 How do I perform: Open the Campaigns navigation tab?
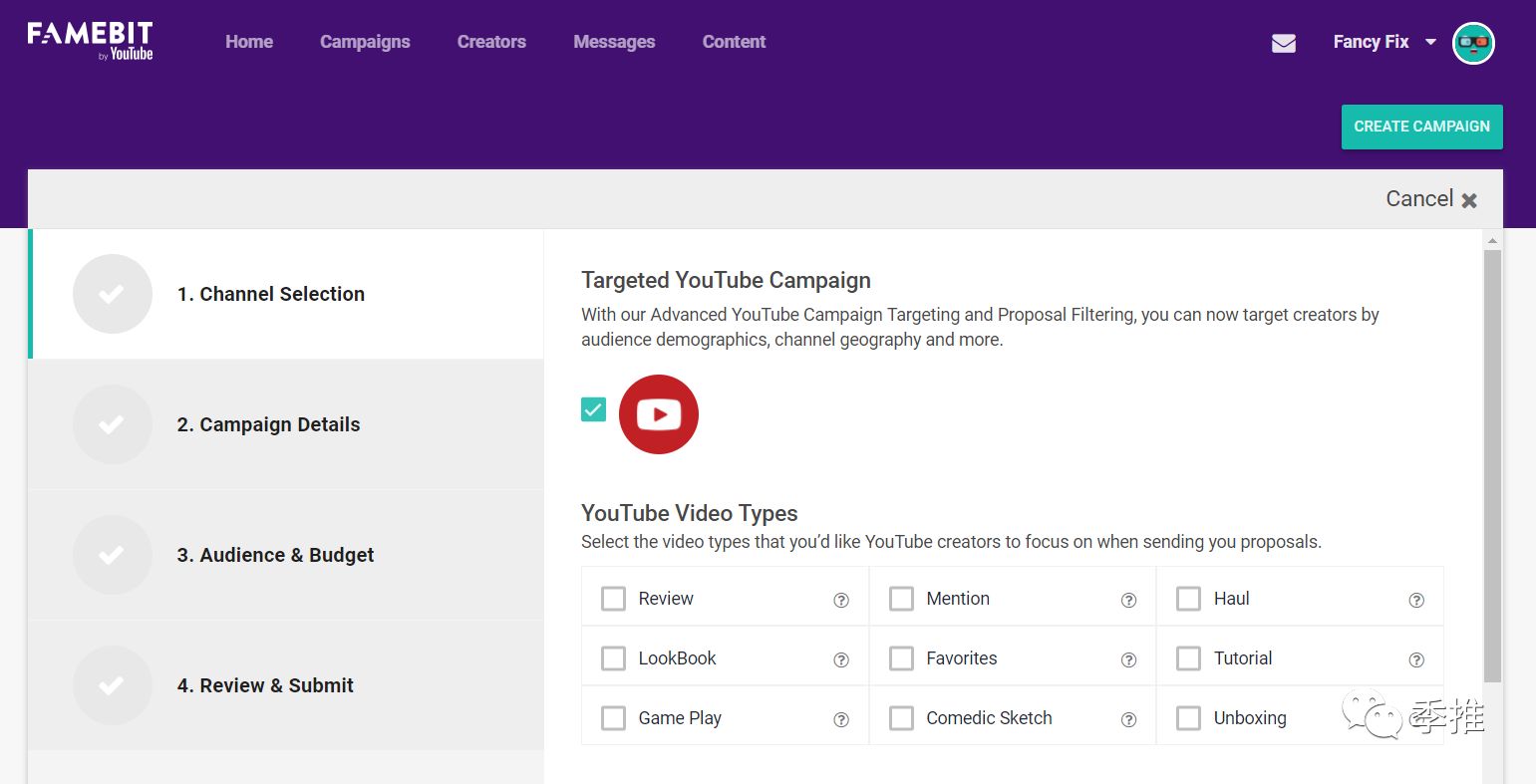(365, 42)
